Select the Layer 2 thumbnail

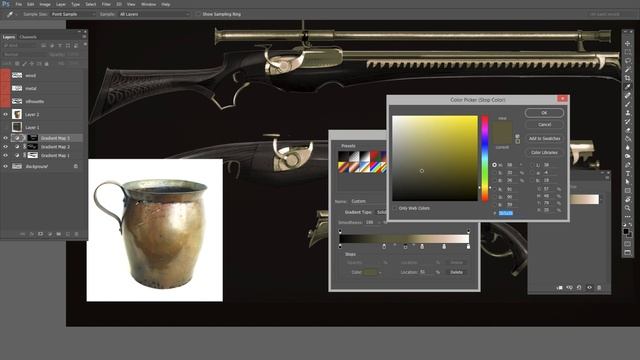pyautogui.click(x=17, y=114)
